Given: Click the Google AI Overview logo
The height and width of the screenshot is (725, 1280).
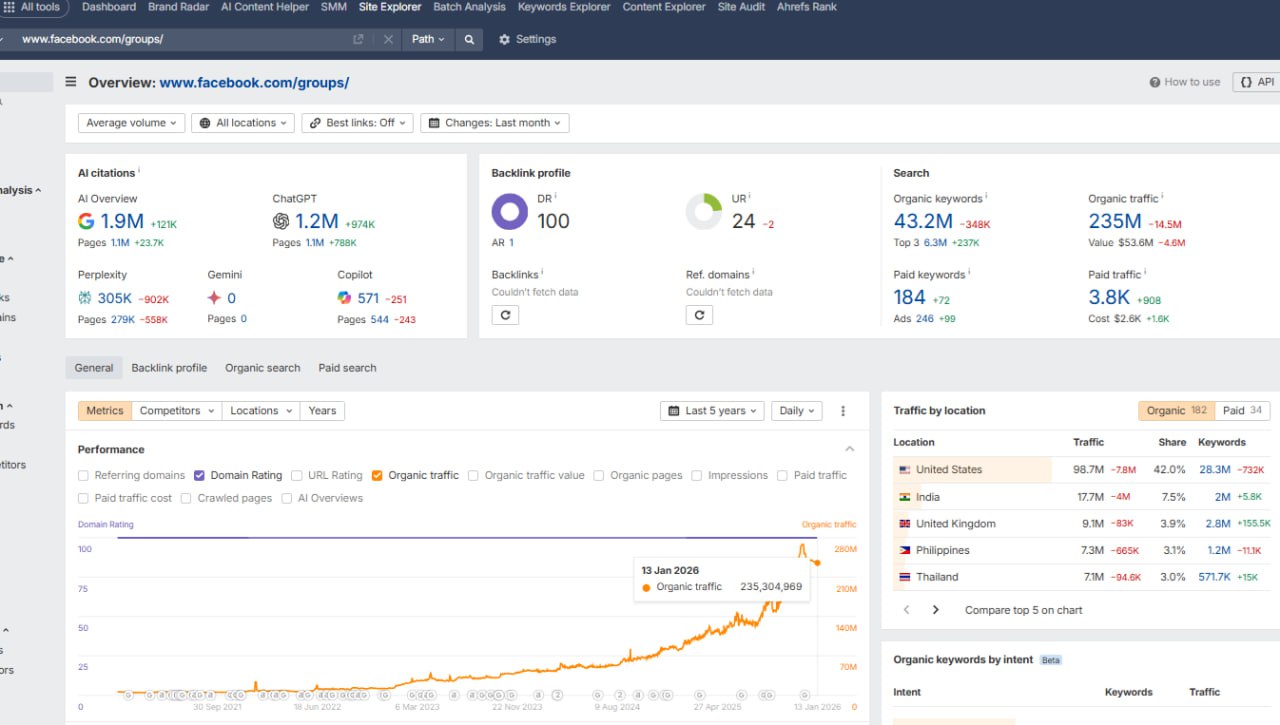Looking at the screenshot, I should click(87, 221).
